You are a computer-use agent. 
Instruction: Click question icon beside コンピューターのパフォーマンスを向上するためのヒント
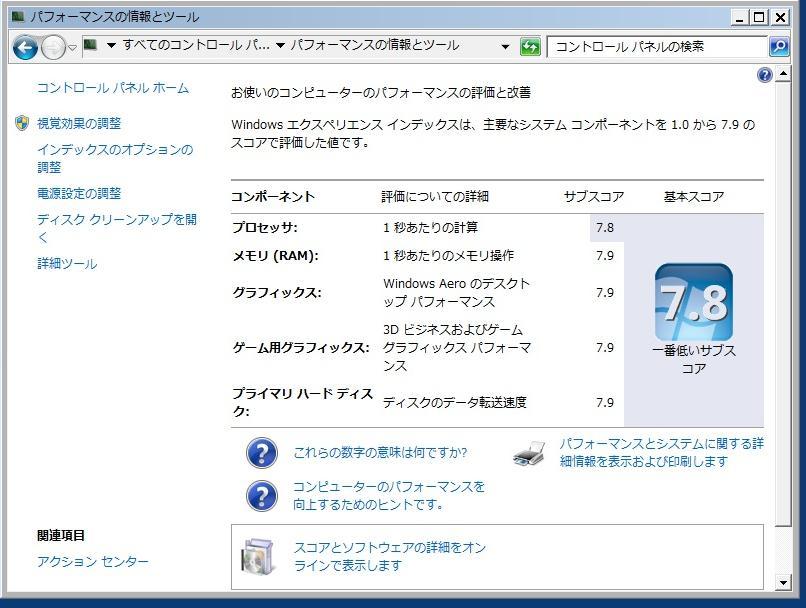point(262,496)
